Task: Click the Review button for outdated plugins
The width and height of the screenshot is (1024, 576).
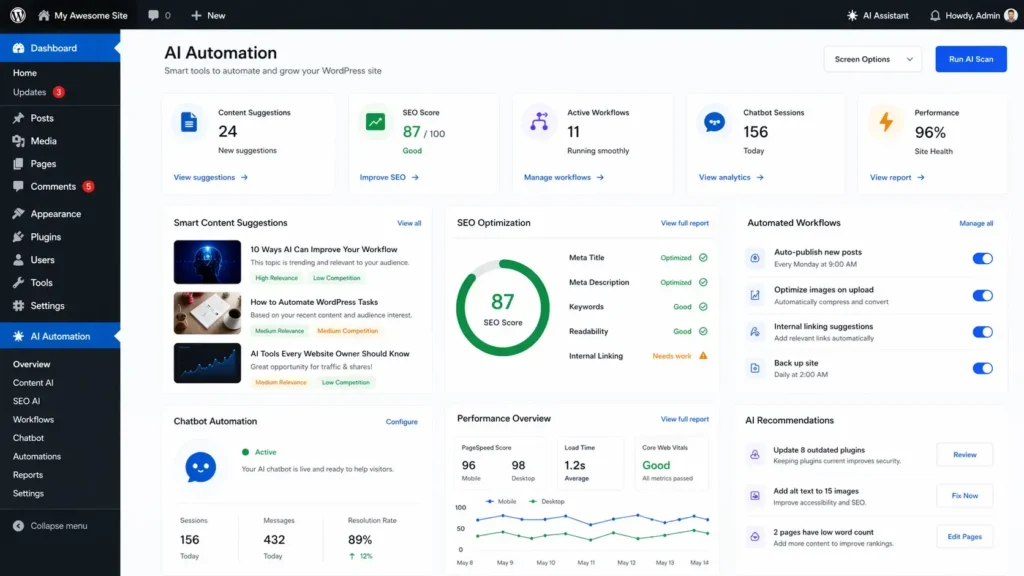Action: [x=965, y=455]
